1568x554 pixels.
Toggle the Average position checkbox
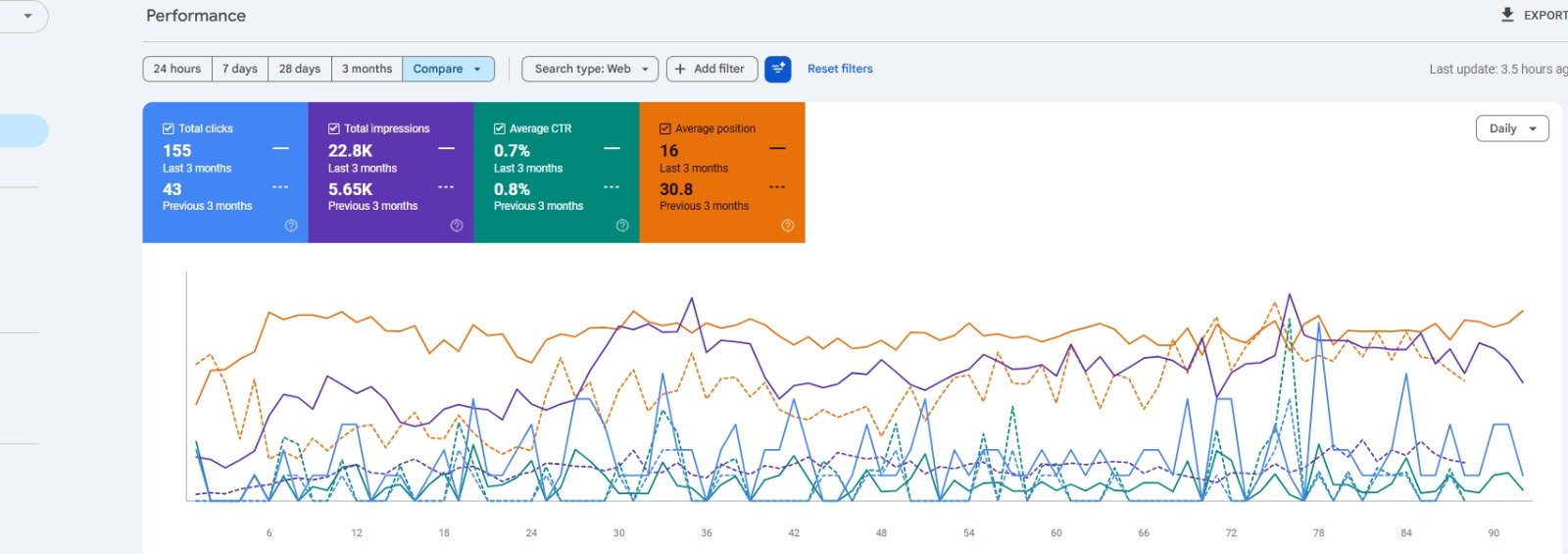(665, 128)
